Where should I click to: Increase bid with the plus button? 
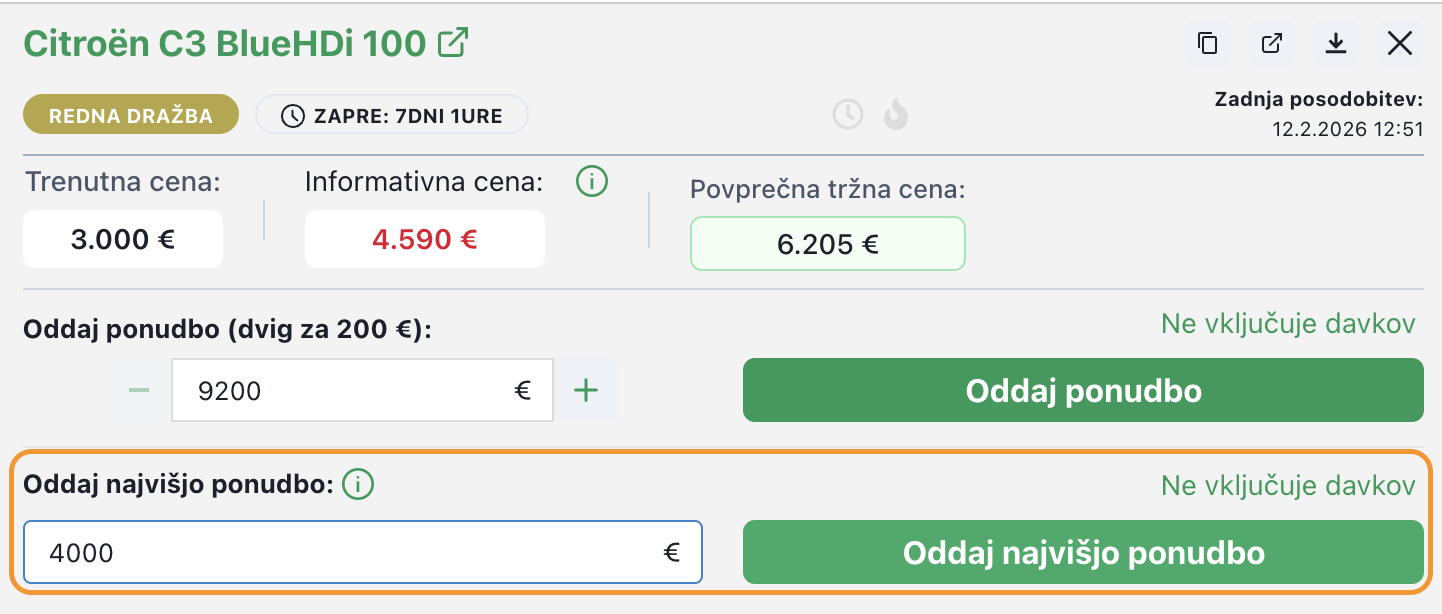pyautogui.click(x=586, y=390)
